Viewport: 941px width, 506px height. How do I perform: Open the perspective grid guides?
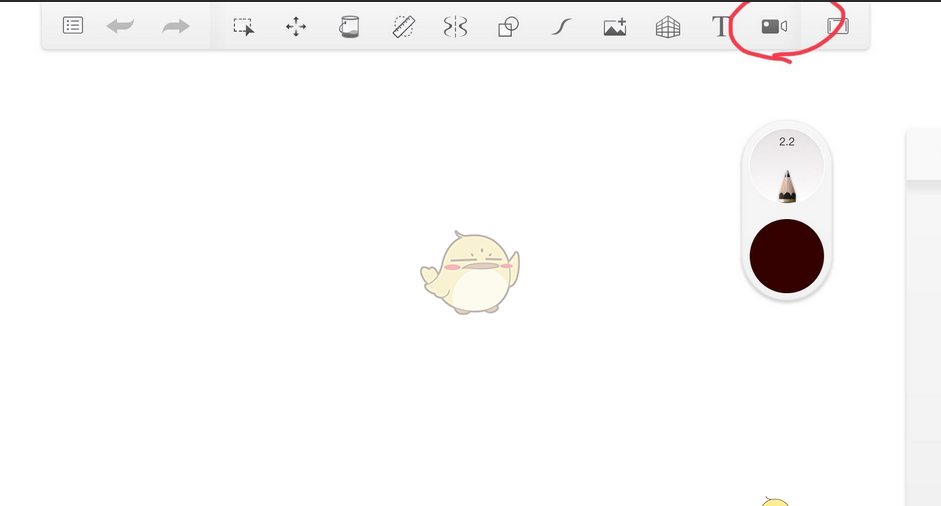[x=668, y=27]
